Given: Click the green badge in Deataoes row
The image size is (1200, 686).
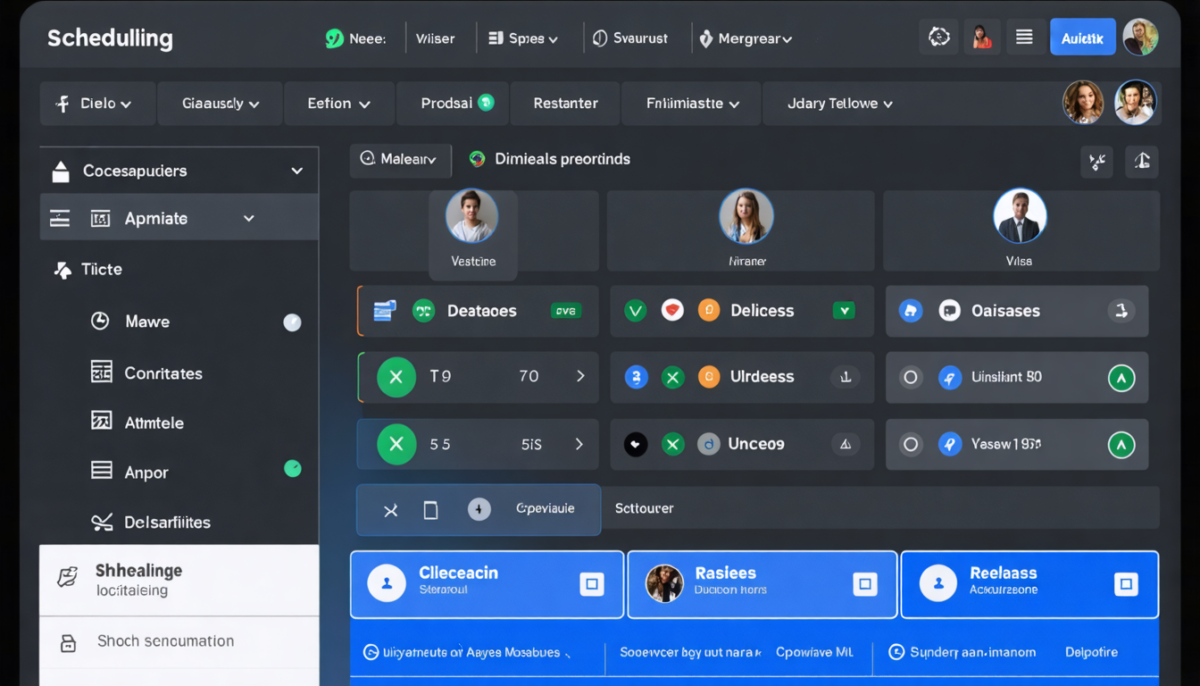Looking at the screenshot, I should click(565, 311).
